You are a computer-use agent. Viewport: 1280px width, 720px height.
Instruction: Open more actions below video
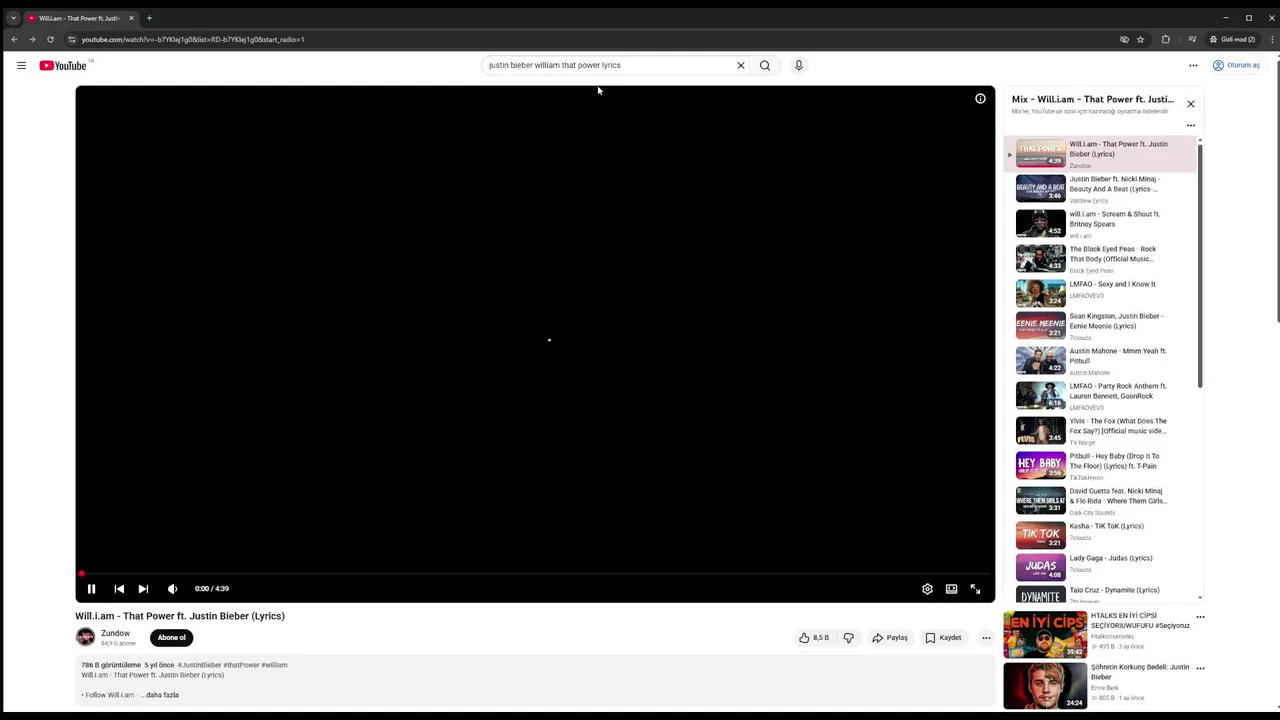coord(986,637)
